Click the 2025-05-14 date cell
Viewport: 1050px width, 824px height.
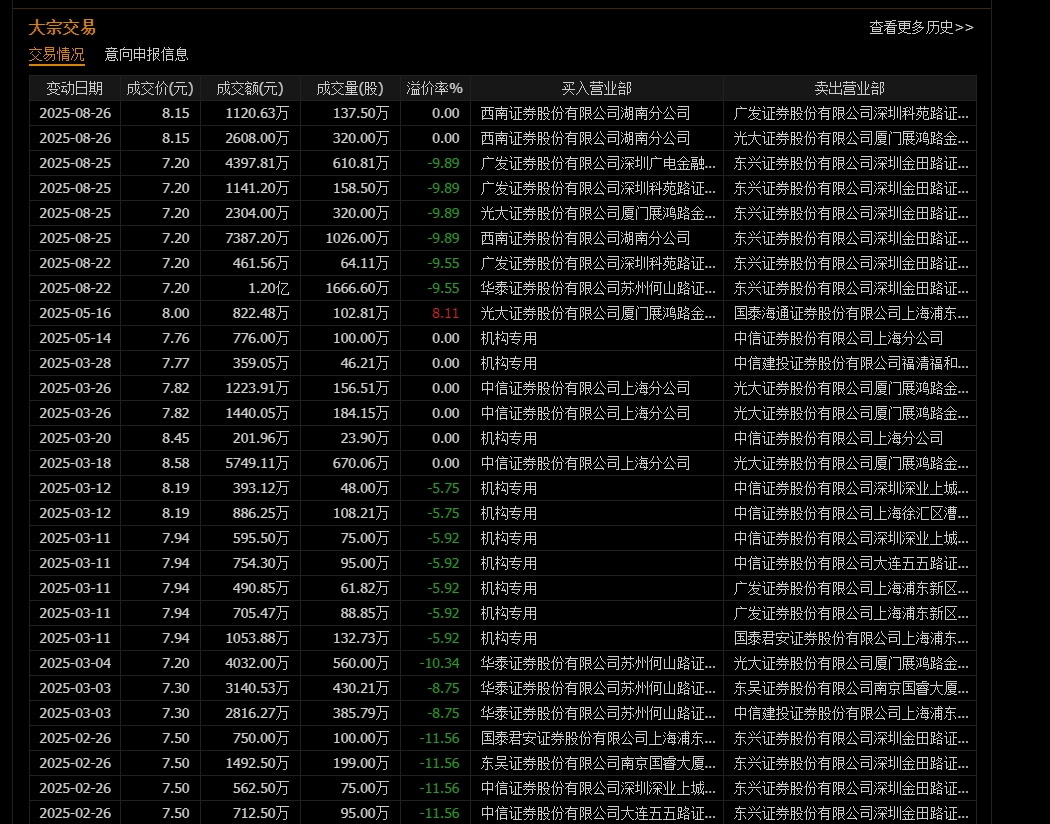[75, 338]
